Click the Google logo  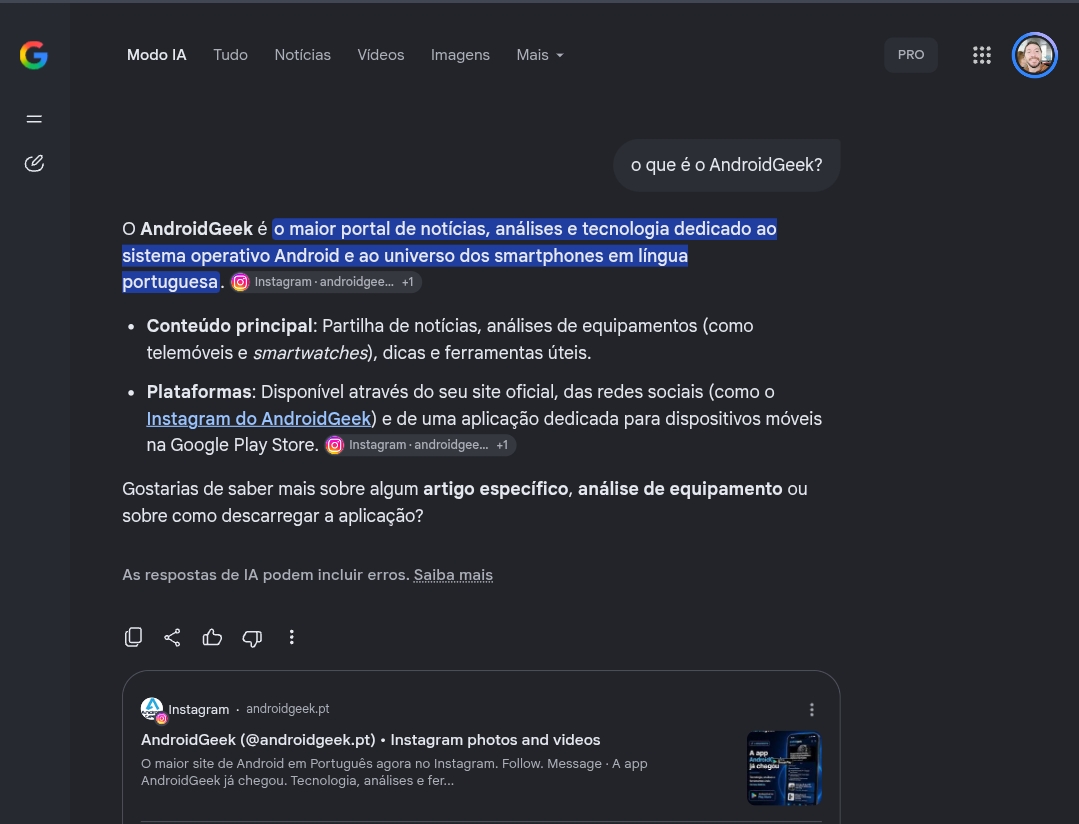[34, 55]
